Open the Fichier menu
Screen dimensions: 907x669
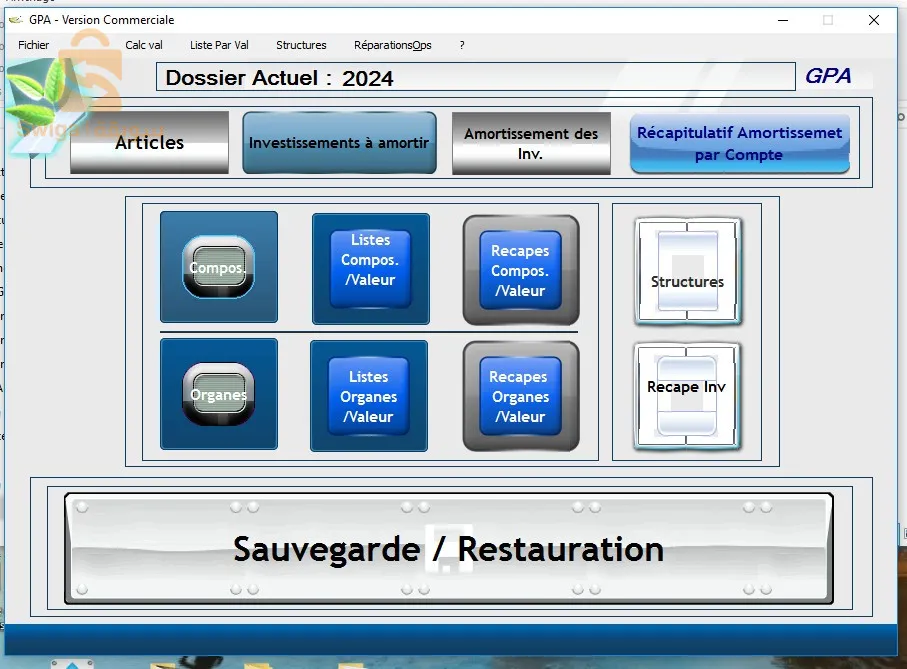coord(33,45)
